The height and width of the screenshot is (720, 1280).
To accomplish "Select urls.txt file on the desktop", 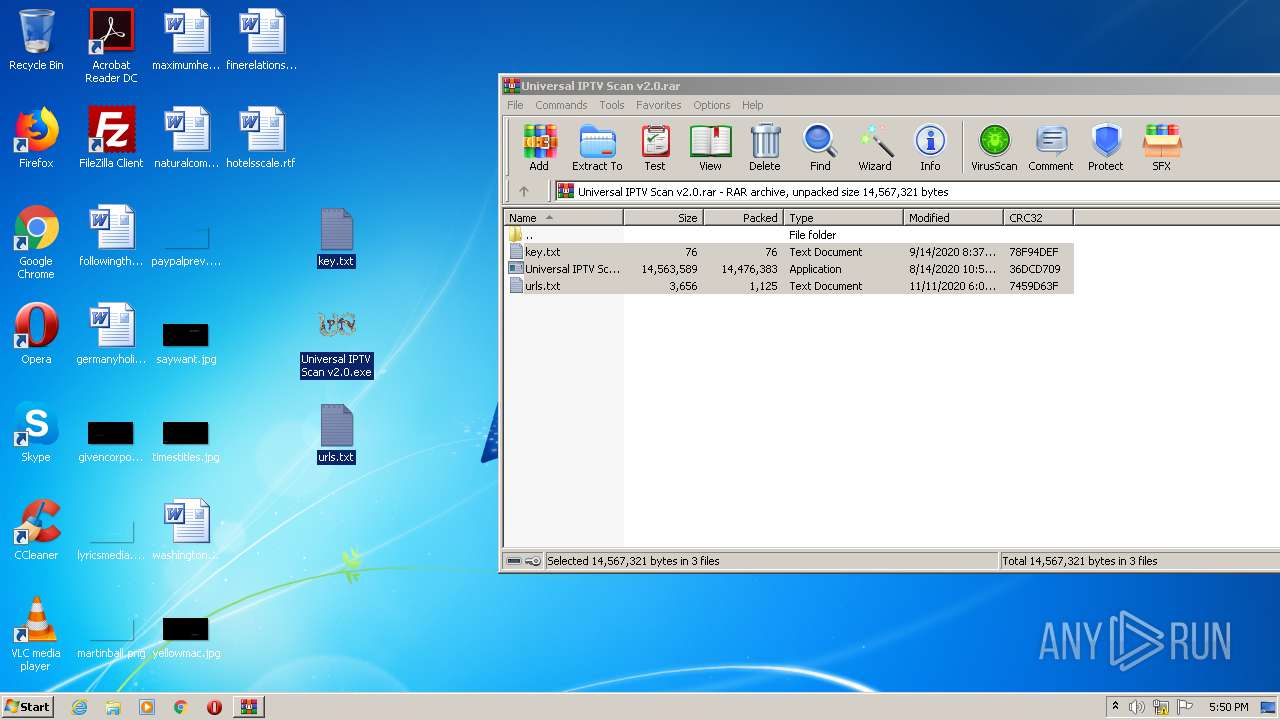I will click(x=336, y=434).
